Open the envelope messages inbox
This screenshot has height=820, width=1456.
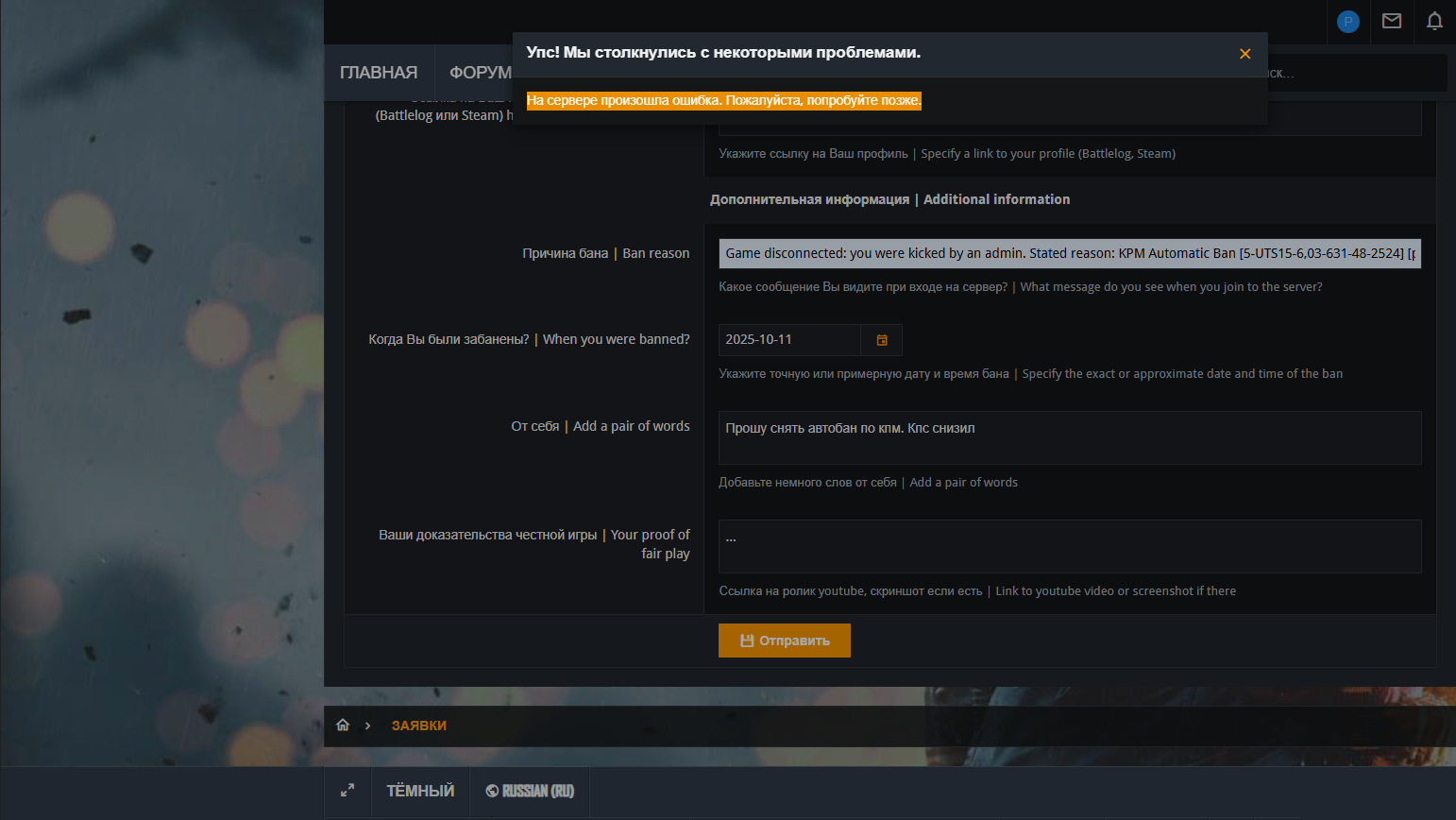tap(1391, 21)
